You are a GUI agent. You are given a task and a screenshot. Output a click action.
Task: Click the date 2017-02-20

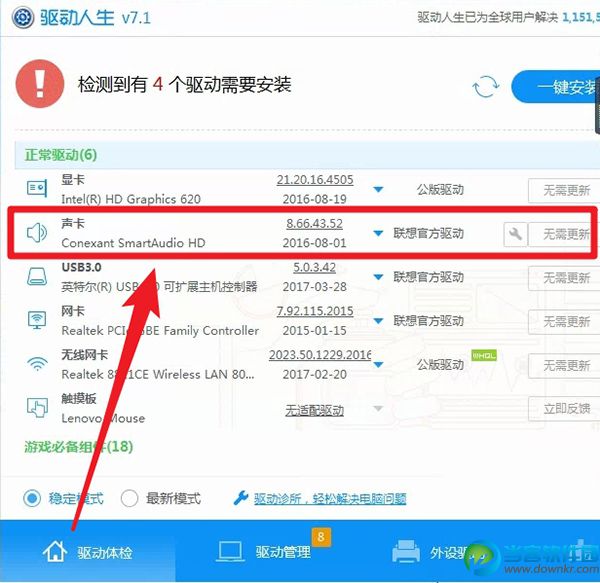point(315,374)
